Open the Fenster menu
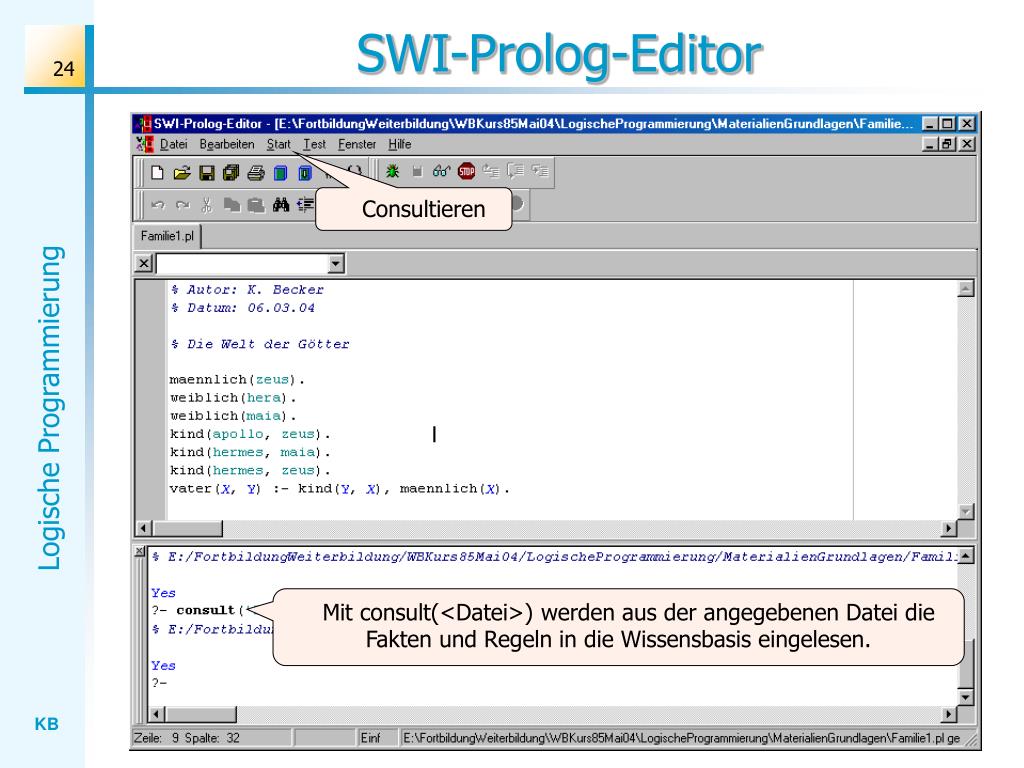Viewport: 1024px width, 768px height. point(357,144)
